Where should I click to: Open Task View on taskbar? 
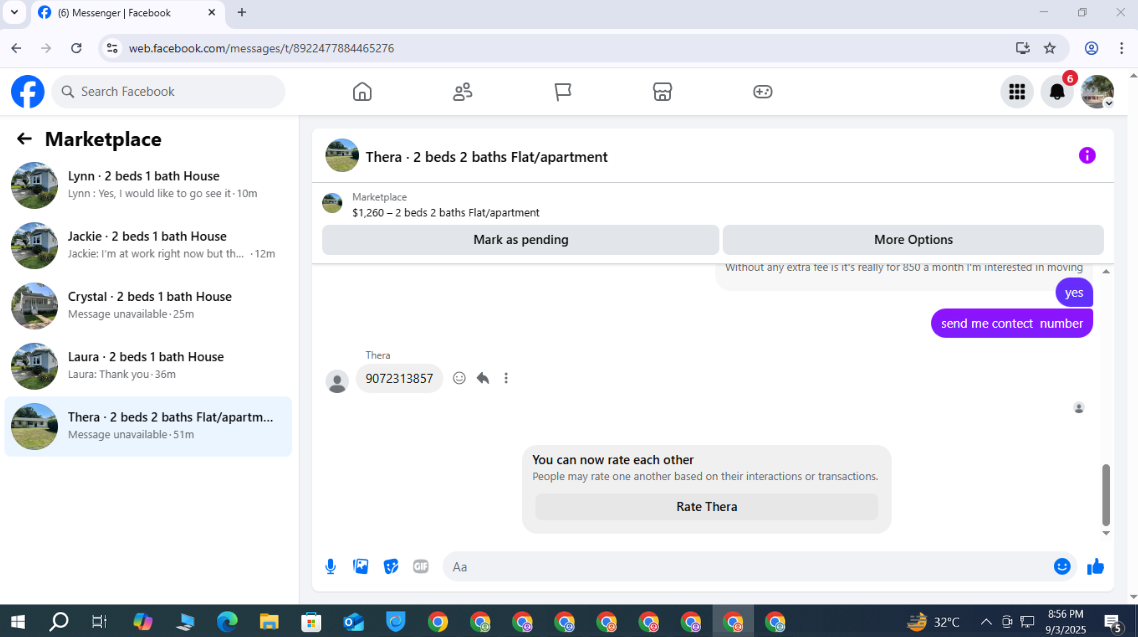tap(99, 622)
